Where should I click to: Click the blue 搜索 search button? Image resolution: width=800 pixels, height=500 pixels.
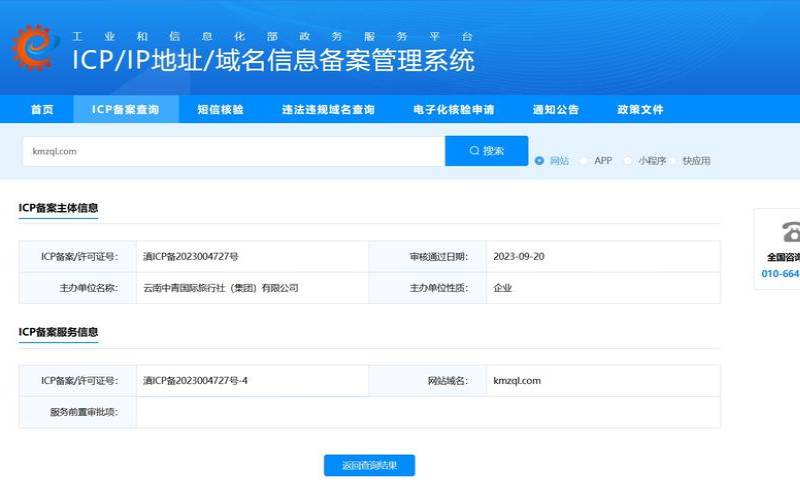(x=486, y=151)
